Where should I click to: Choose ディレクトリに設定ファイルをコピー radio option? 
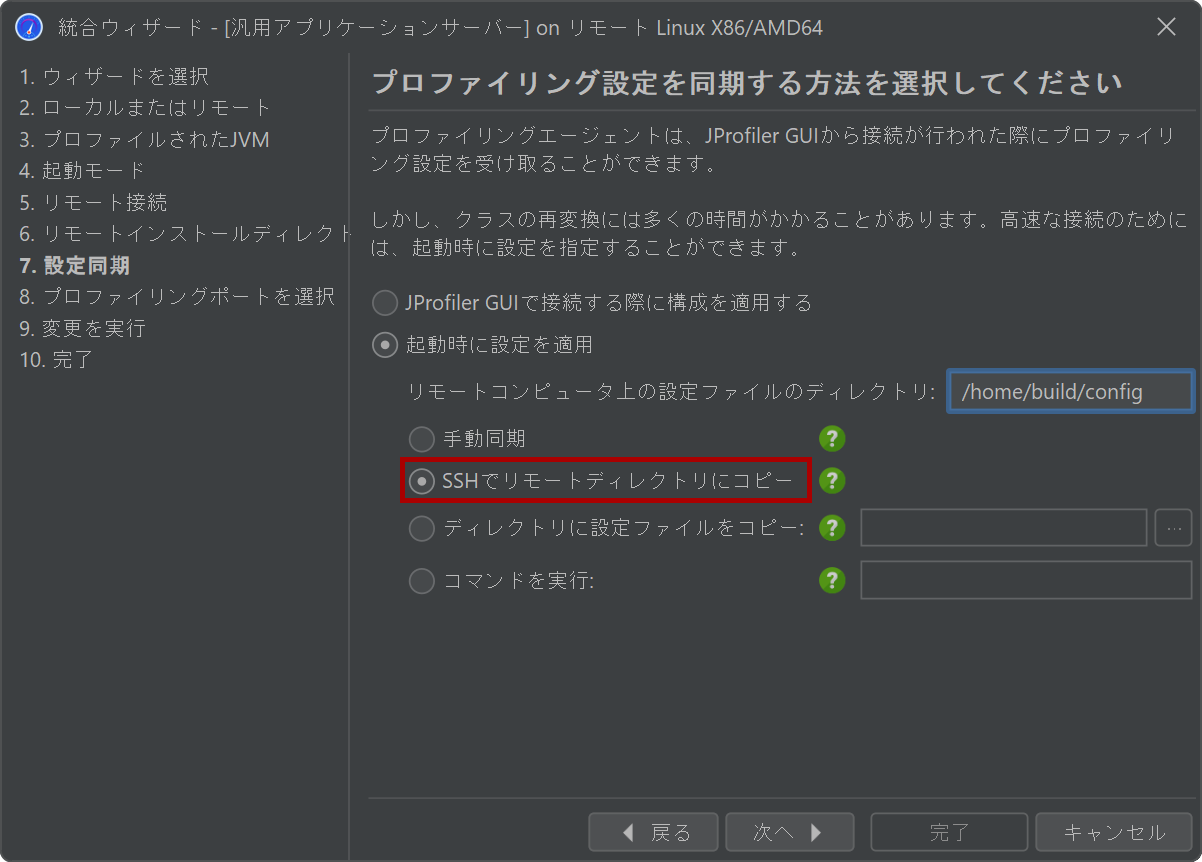pos(421,528)
